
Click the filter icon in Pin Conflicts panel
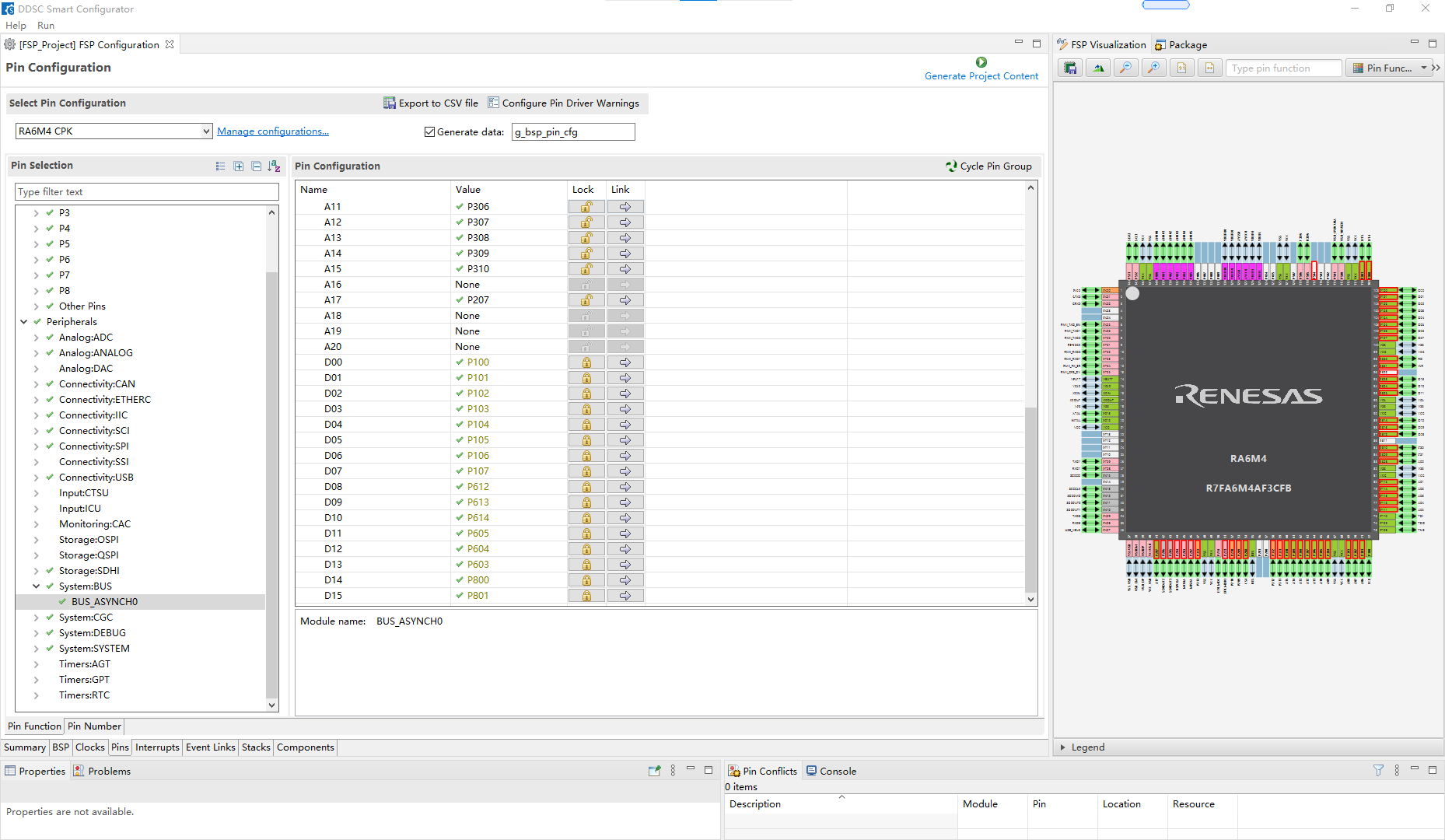click(1378, 771)
